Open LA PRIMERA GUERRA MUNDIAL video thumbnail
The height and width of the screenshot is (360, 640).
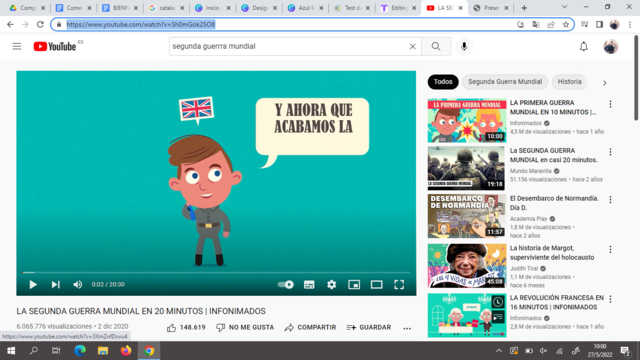click(x=467, y=120)
